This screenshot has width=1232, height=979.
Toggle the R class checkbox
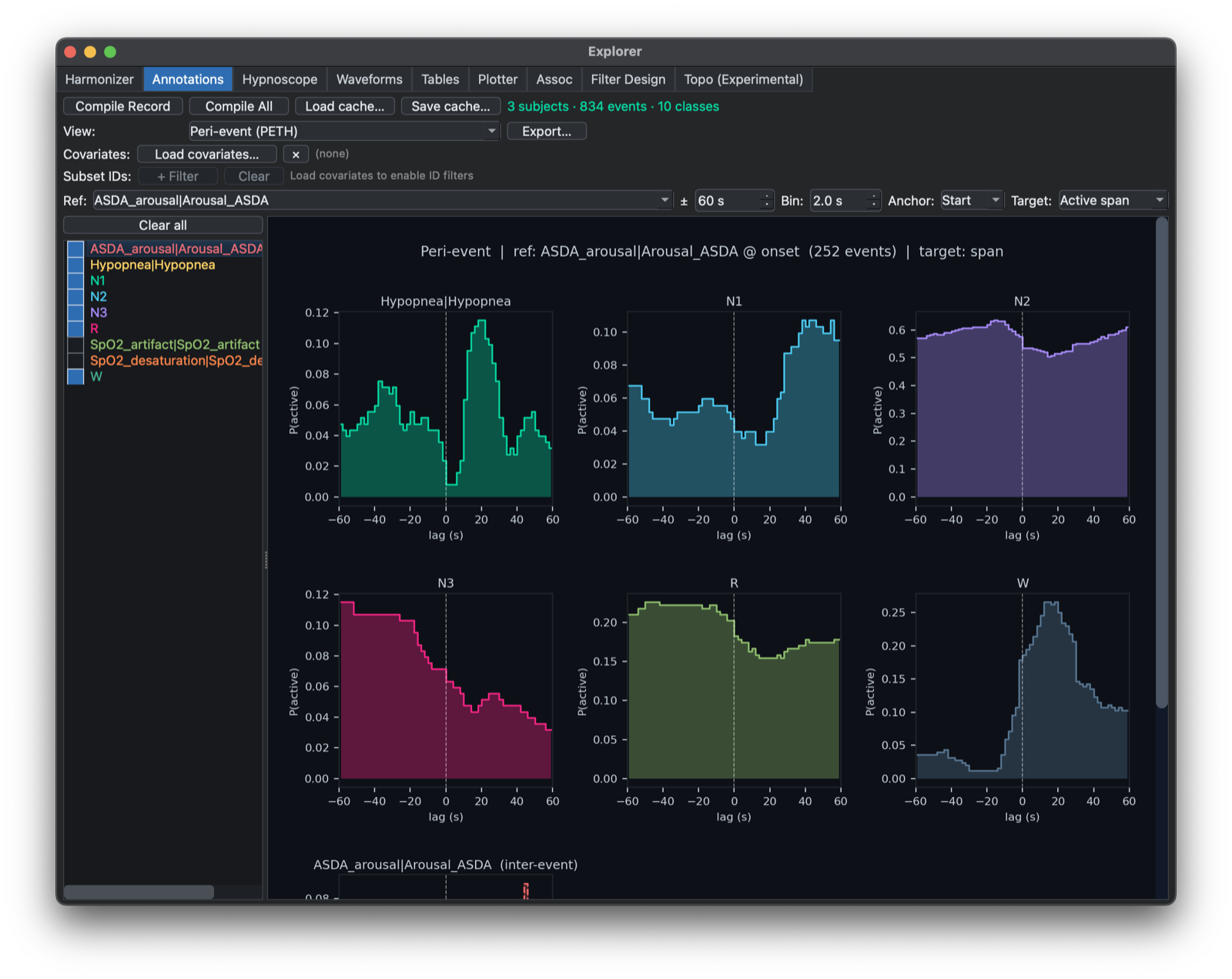pos(75,329)
